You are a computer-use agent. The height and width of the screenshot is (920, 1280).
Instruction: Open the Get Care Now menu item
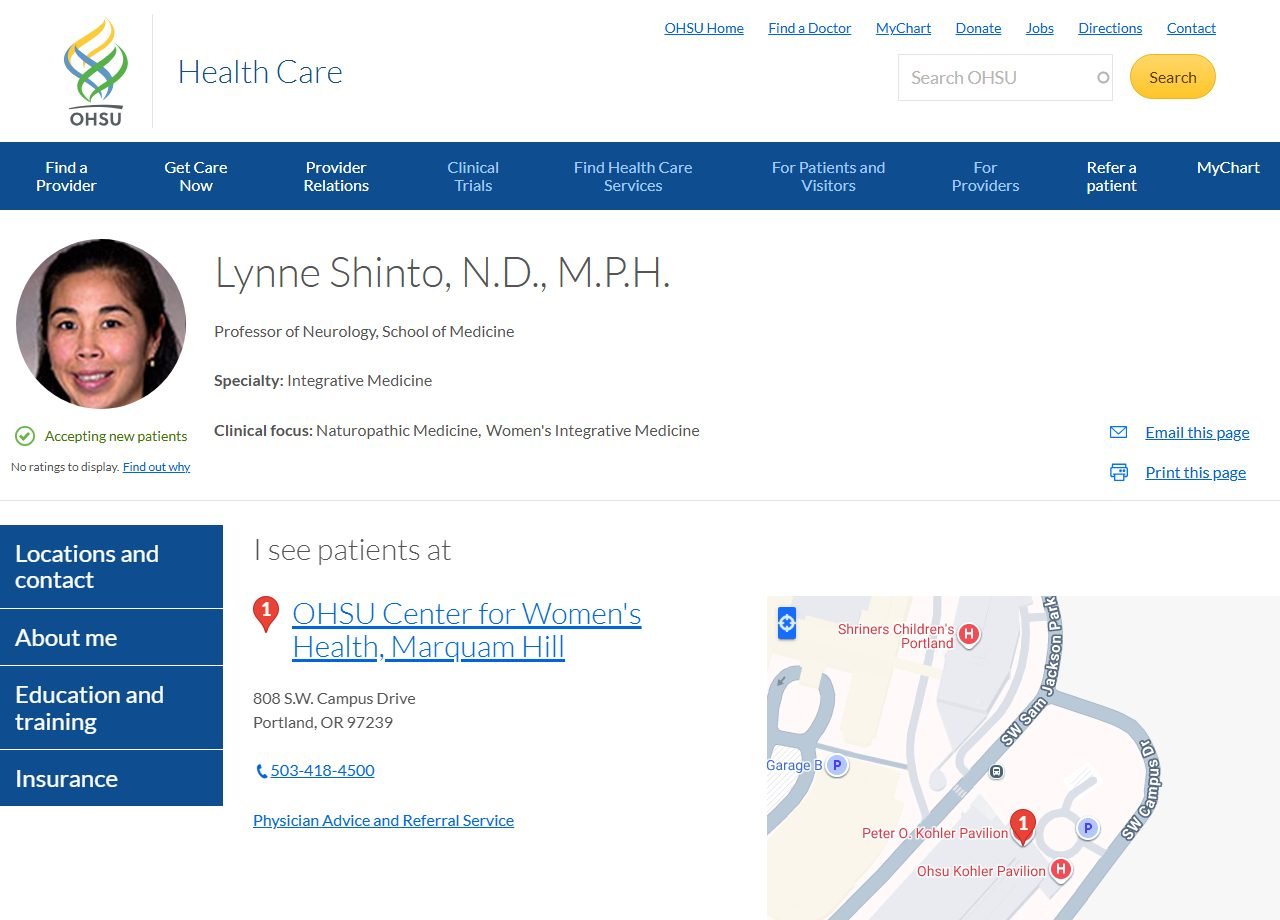[x=196, y=176]
